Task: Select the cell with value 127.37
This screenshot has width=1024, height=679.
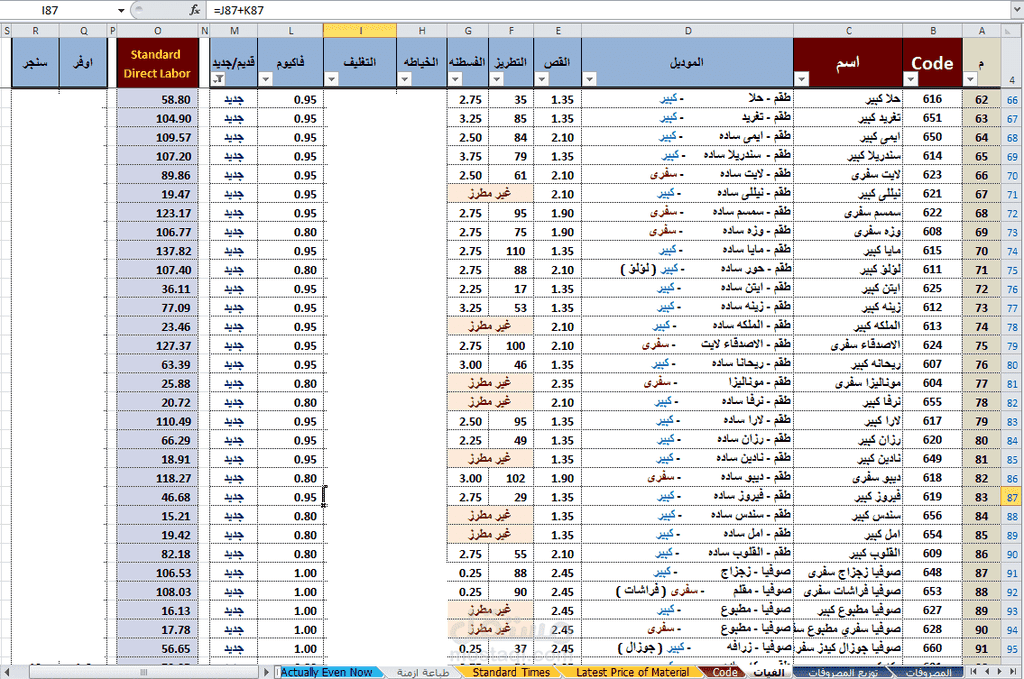Action: click(x=157, y=346)
